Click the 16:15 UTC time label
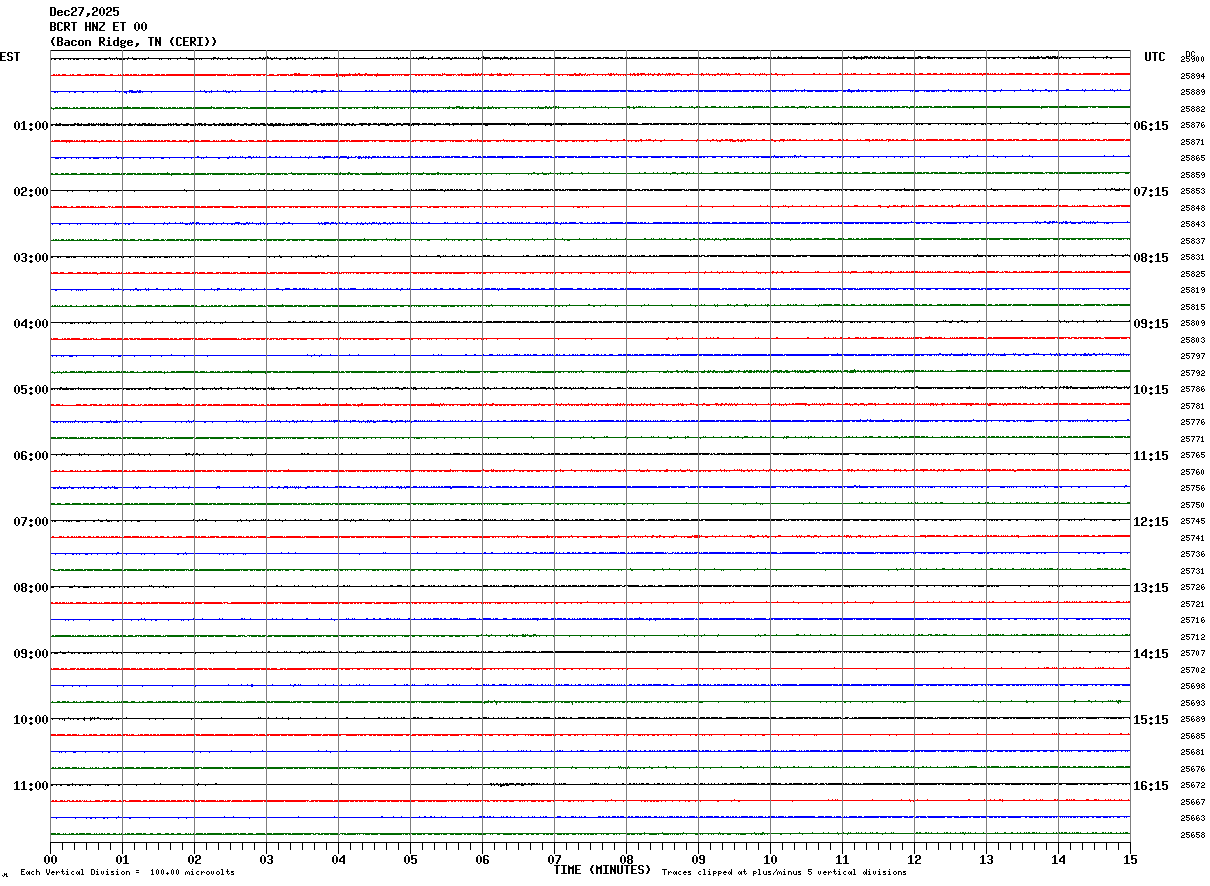 1151,786
